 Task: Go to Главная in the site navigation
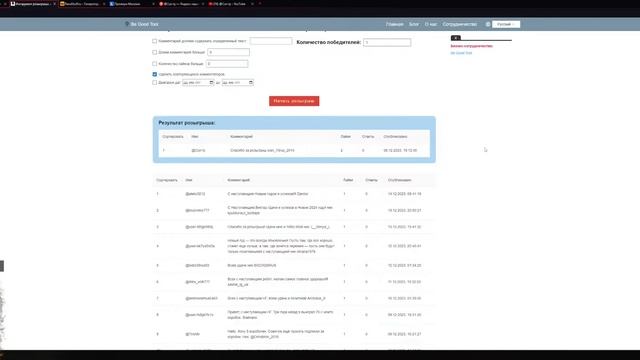pyautogui.click(x=394, y=24)
